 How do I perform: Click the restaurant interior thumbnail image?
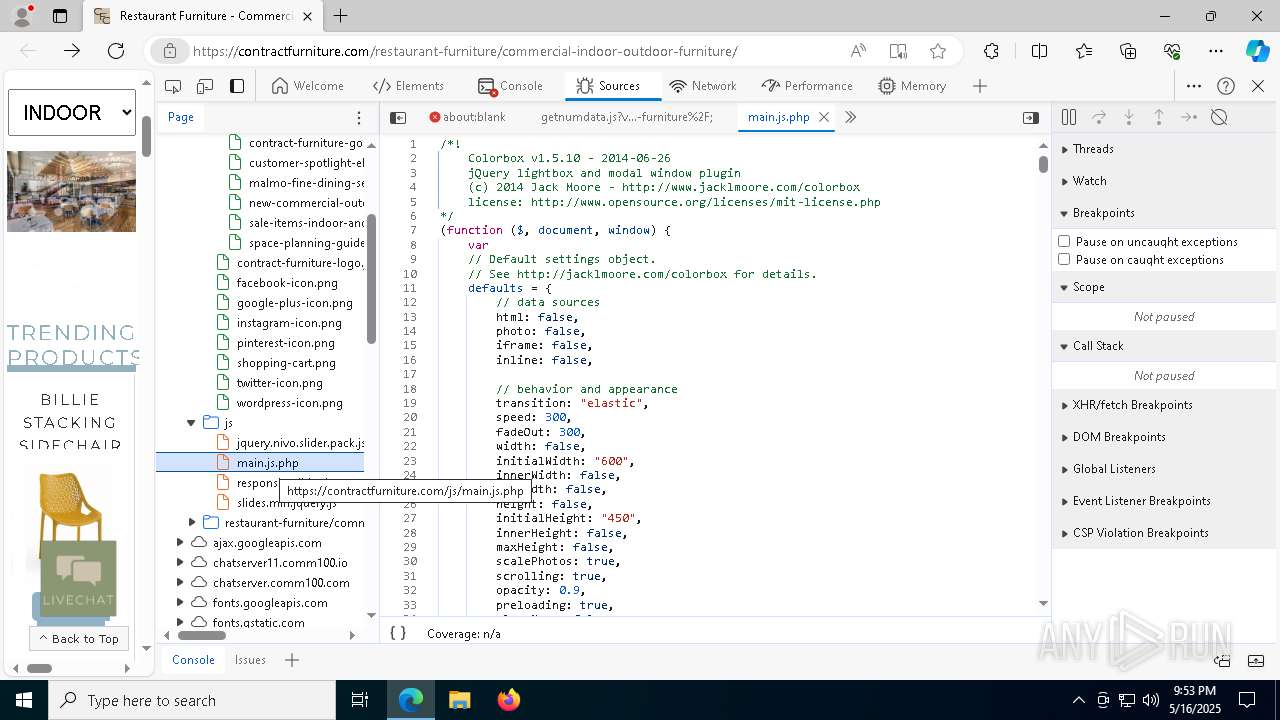click(71, 192)
